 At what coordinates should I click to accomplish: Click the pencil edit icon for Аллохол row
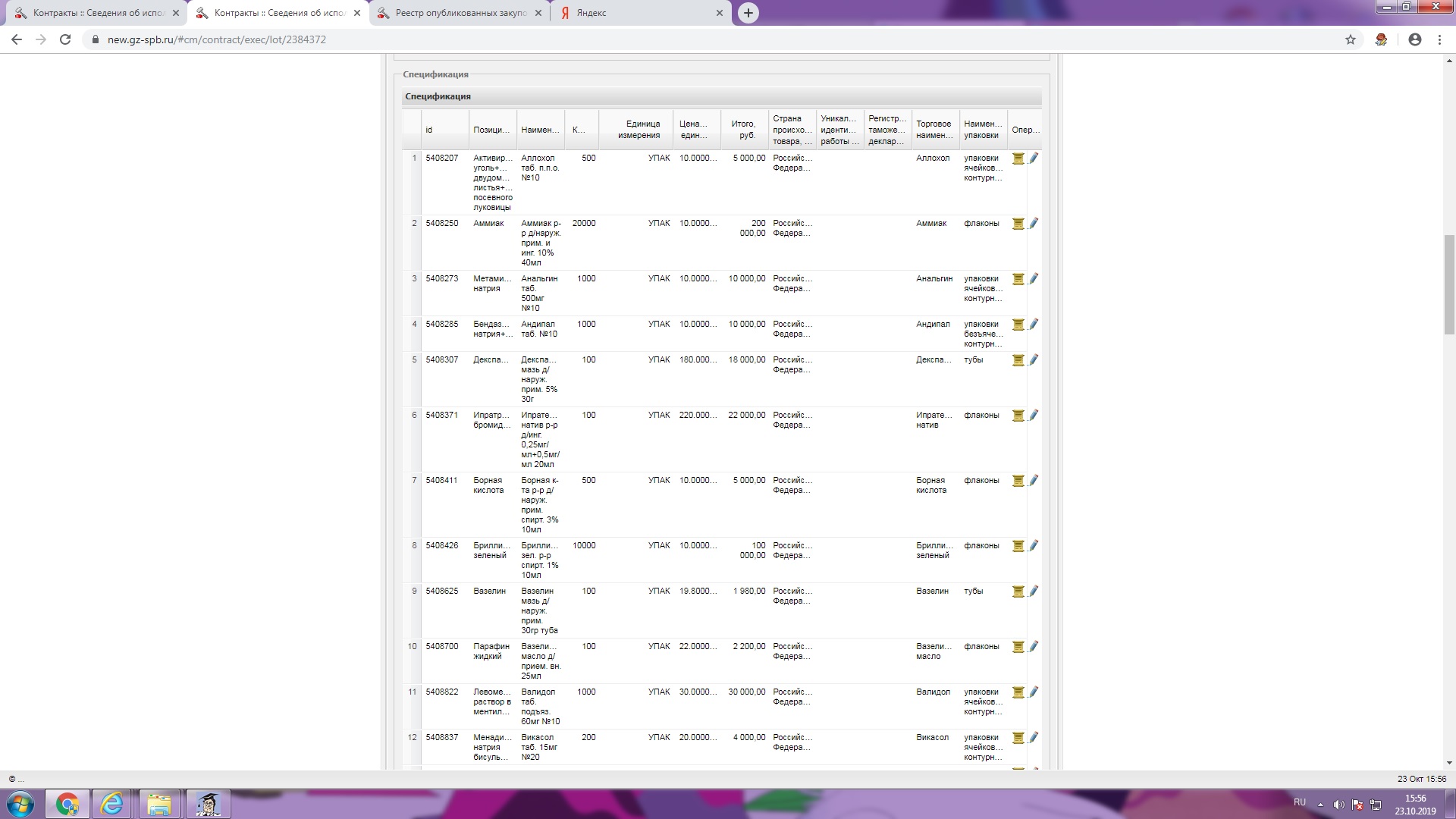(1034, 158)
